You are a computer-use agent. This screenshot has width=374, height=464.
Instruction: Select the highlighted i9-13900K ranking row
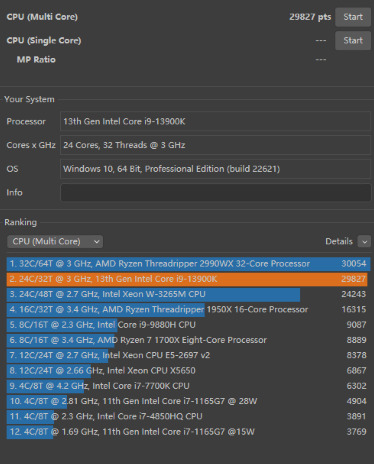point(188,279)
